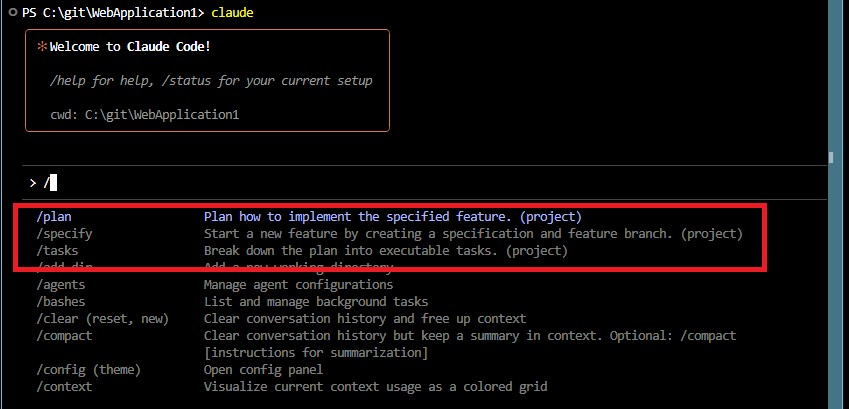Click the scrollbar thumb on the right edge
Image resolution: width=849 pixels, height=409 pixels.
831,157
